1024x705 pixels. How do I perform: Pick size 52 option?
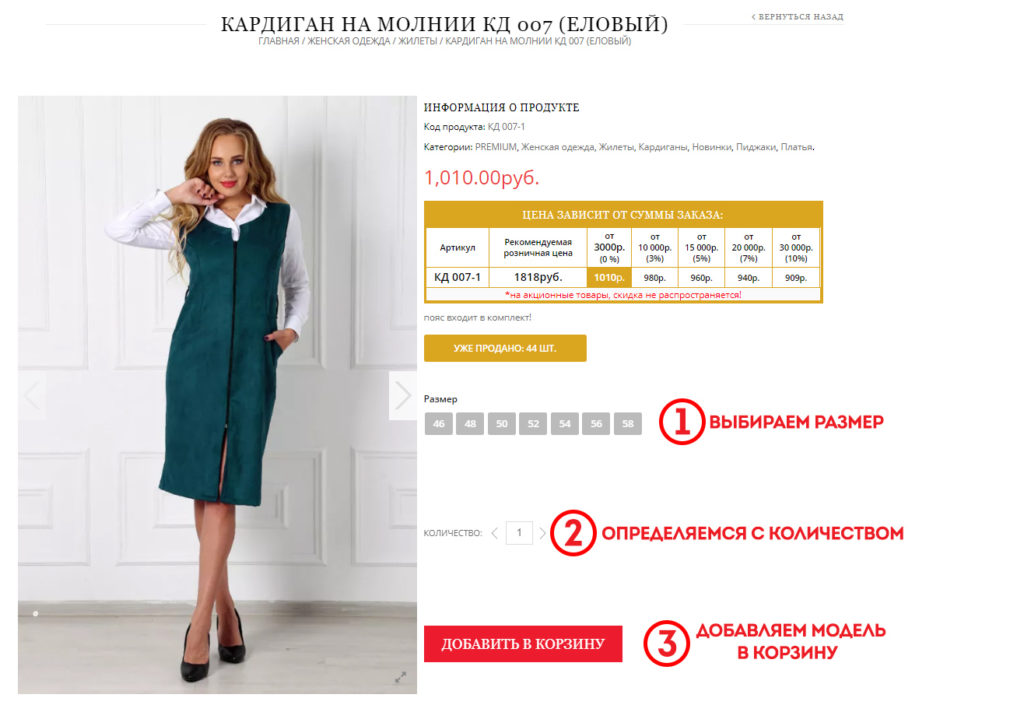point(533,424)
